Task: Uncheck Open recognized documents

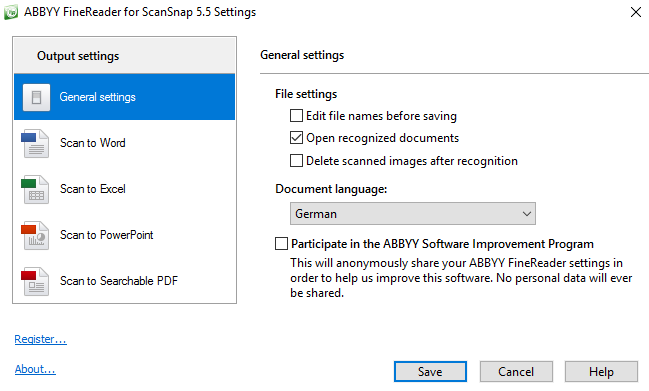Action: (x=296, y=138)
